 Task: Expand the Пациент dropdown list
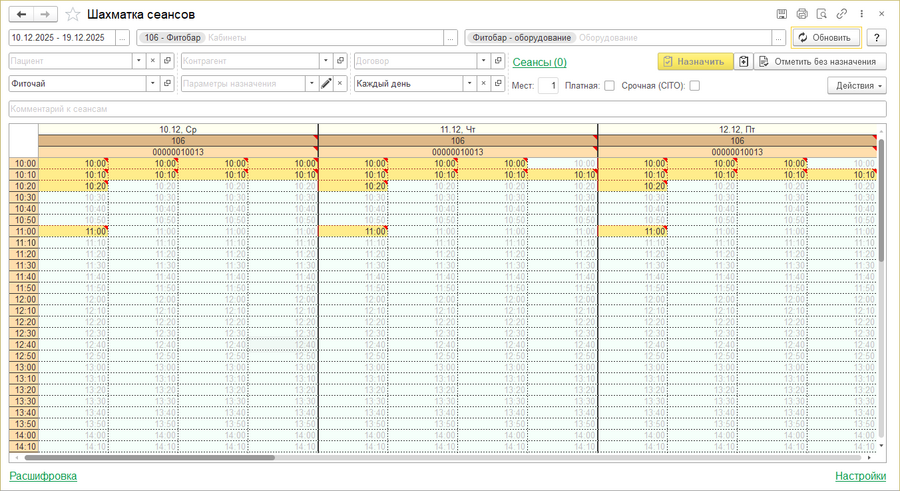(x=139, y=61)
